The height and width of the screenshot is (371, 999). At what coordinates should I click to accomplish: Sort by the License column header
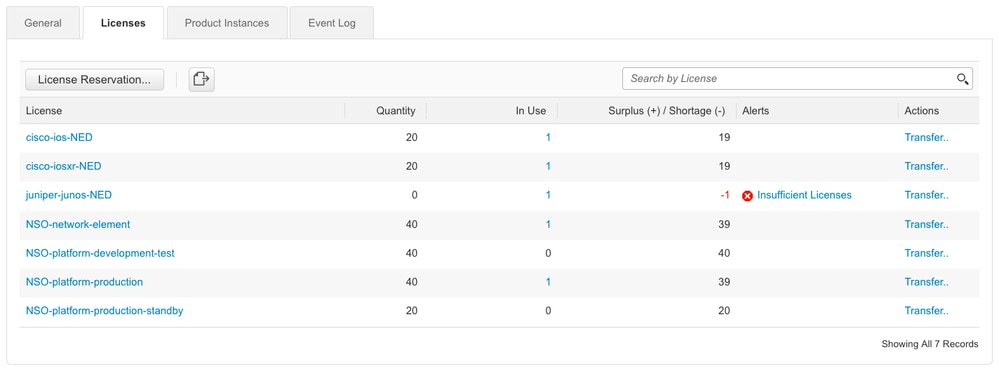pos(44,111)
